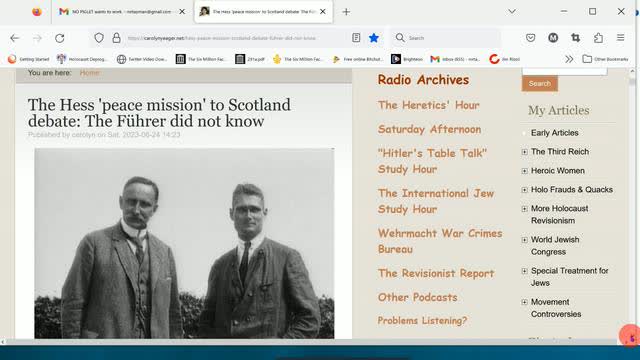
Task: Open 231a.pdf bookmark
Action: tap(250, 59)
